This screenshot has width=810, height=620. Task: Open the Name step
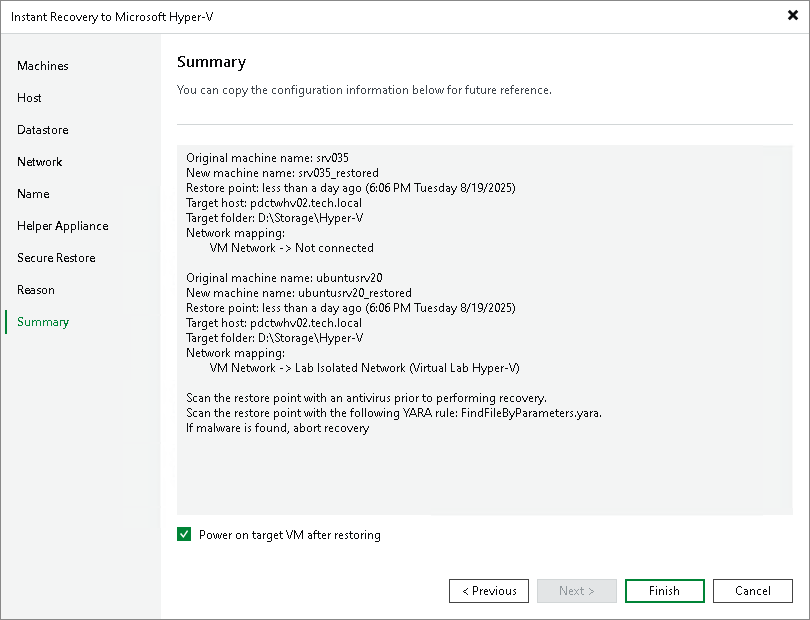32,194
